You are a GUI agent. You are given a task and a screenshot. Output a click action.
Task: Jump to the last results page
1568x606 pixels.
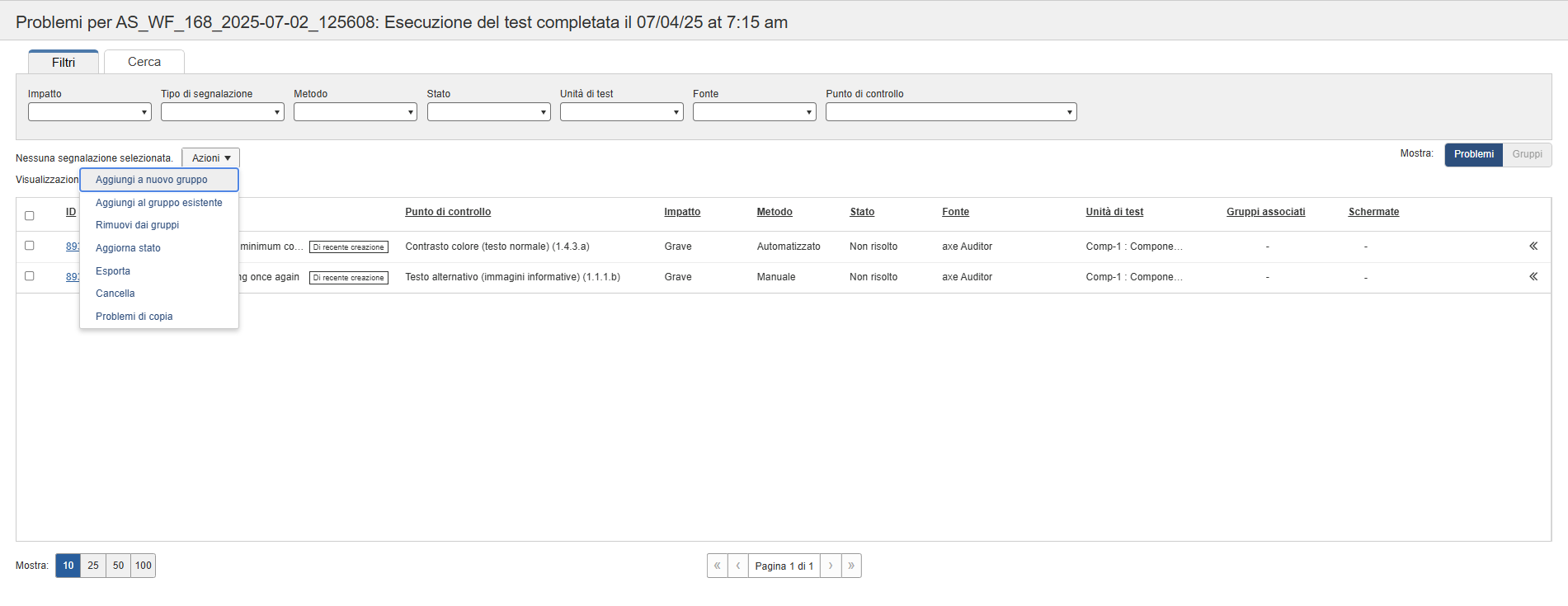tap(851, 566)
